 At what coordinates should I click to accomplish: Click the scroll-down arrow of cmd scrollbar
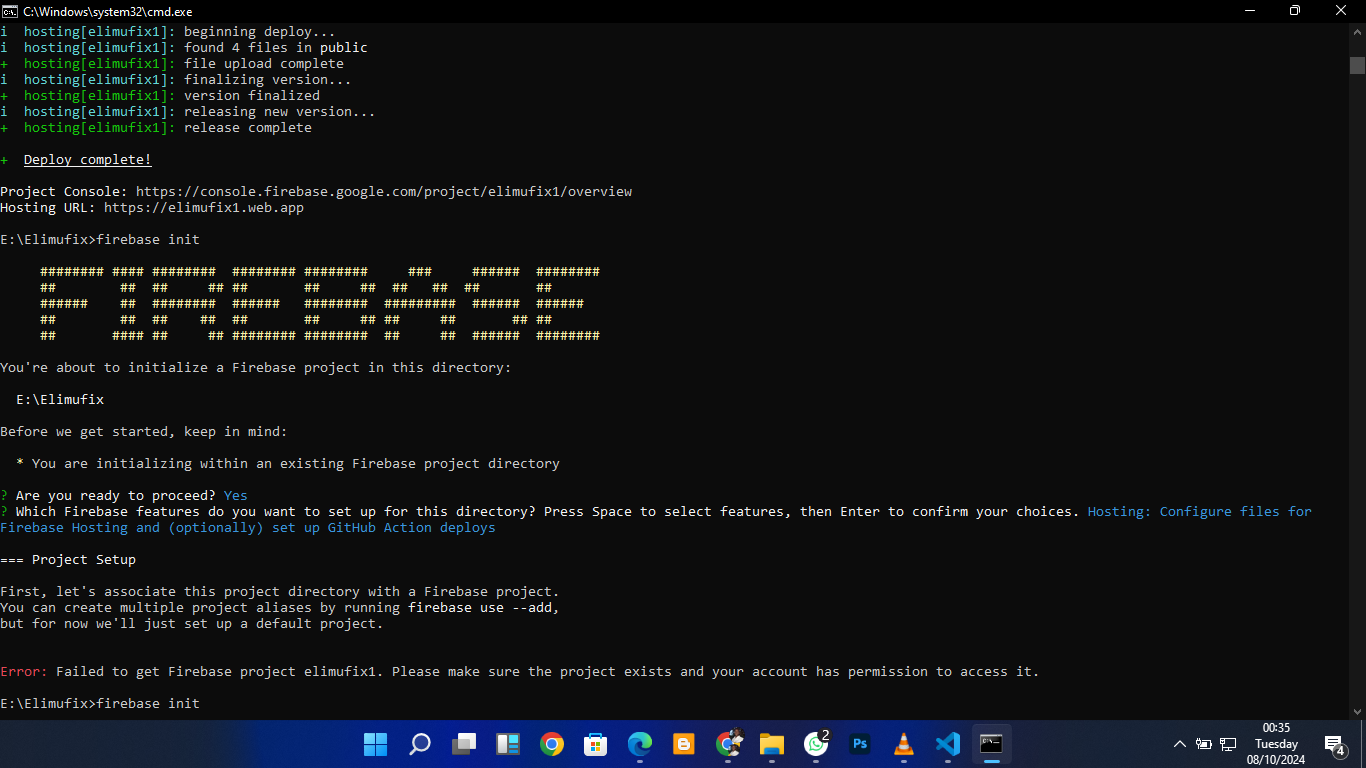point(1357,710)
